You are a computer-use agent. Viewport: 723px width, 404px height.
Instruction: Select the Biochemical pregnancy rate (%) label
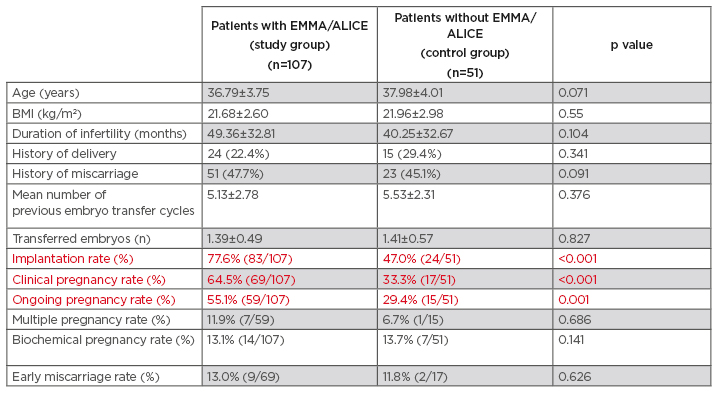pyautogui.click(x=101, y=339)
